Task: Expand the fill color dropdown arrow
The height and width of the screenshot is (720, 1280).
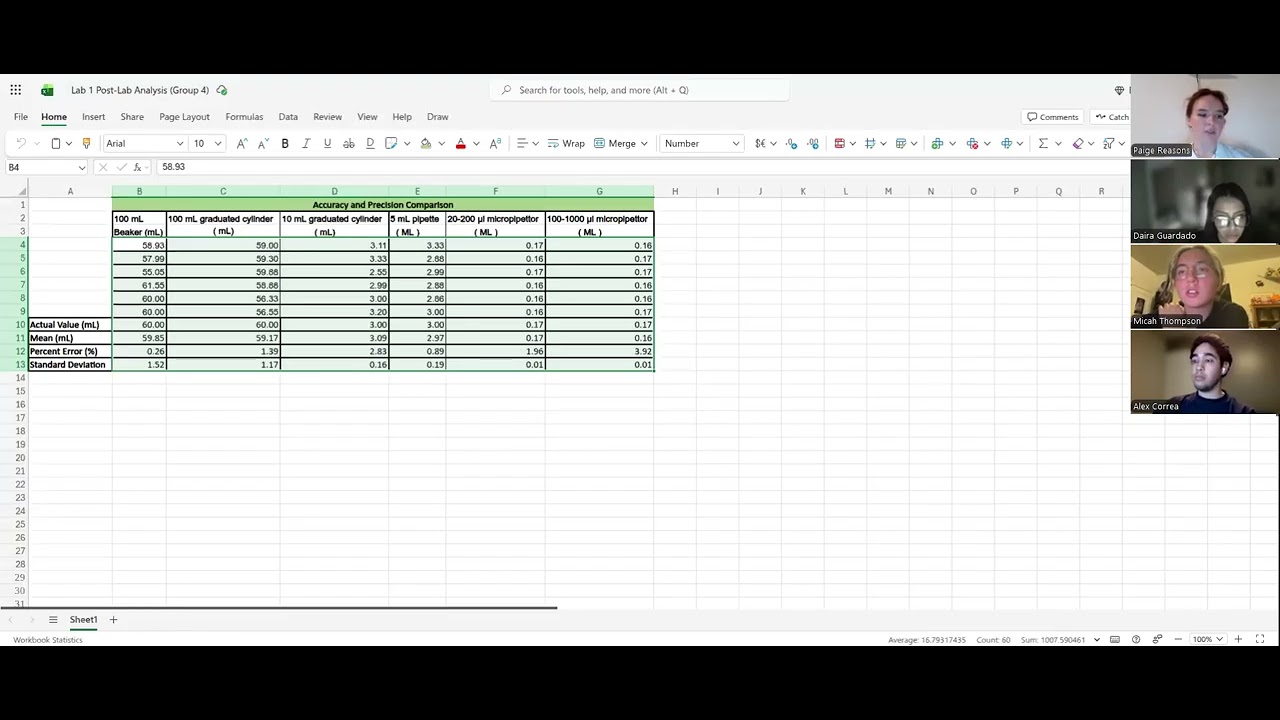Action: pyautogui.click(x=441, y=144)
